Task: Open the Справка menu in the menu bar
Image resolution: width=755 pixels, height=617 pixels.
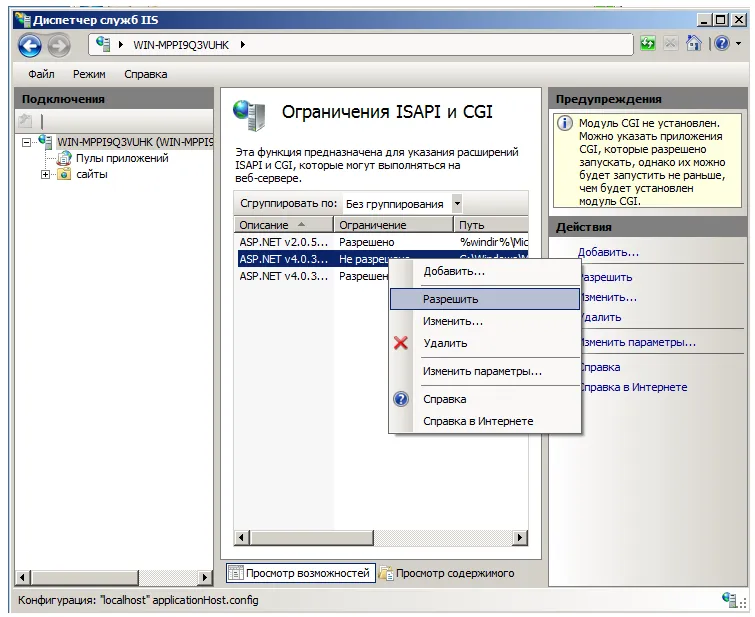Action: point(145,74)
